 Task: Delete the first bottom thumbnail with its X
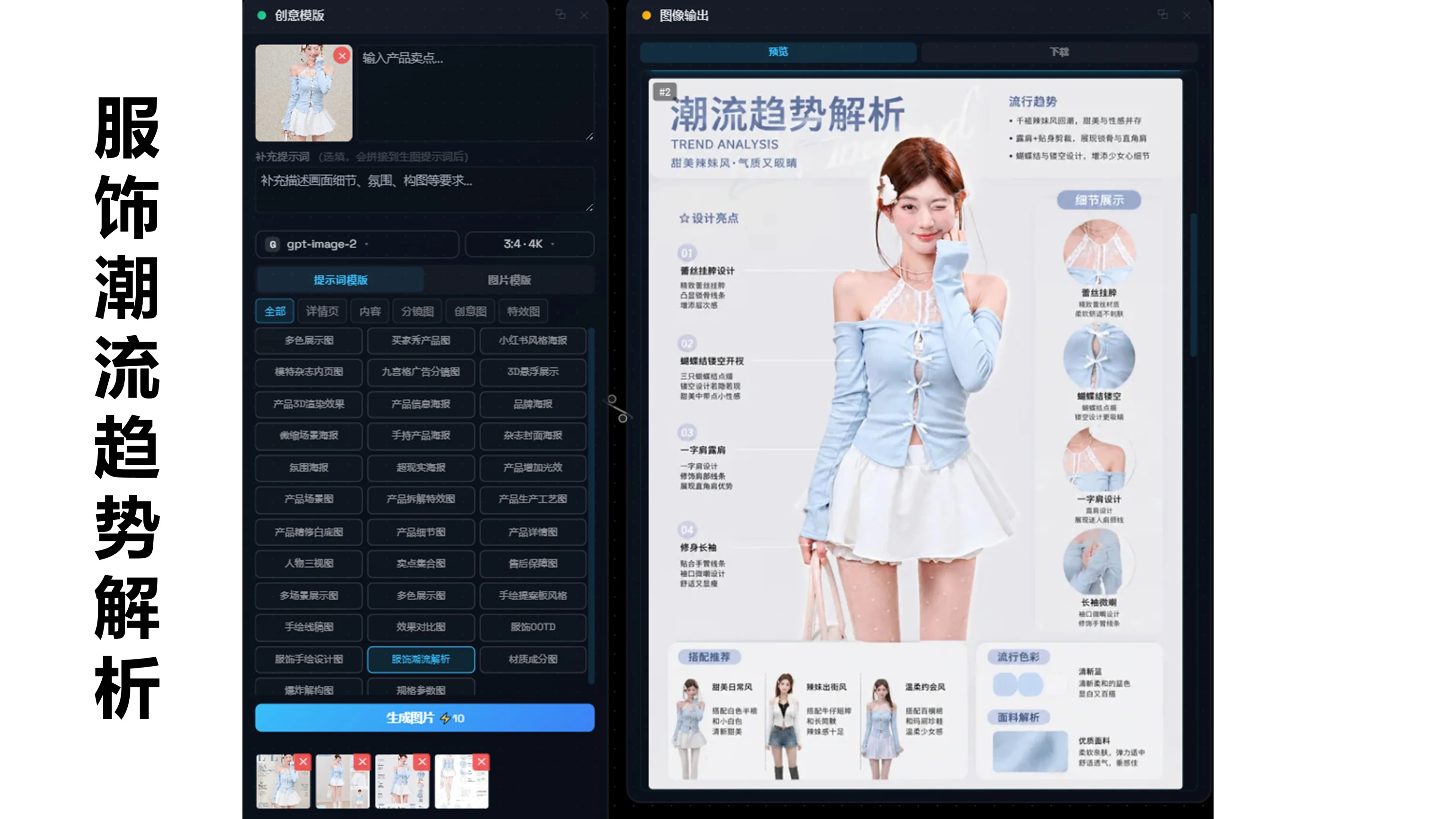(303, 761)
